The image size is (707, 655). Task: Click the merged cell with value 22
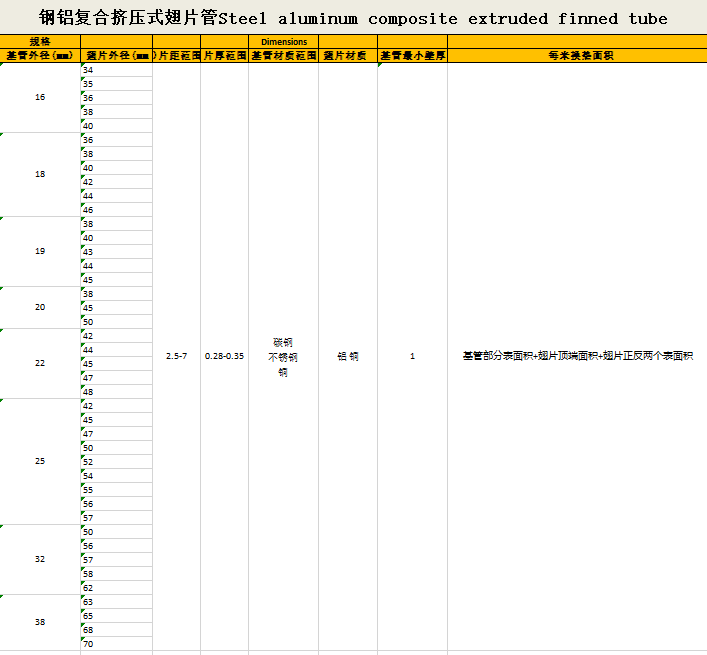click(40, 363)
